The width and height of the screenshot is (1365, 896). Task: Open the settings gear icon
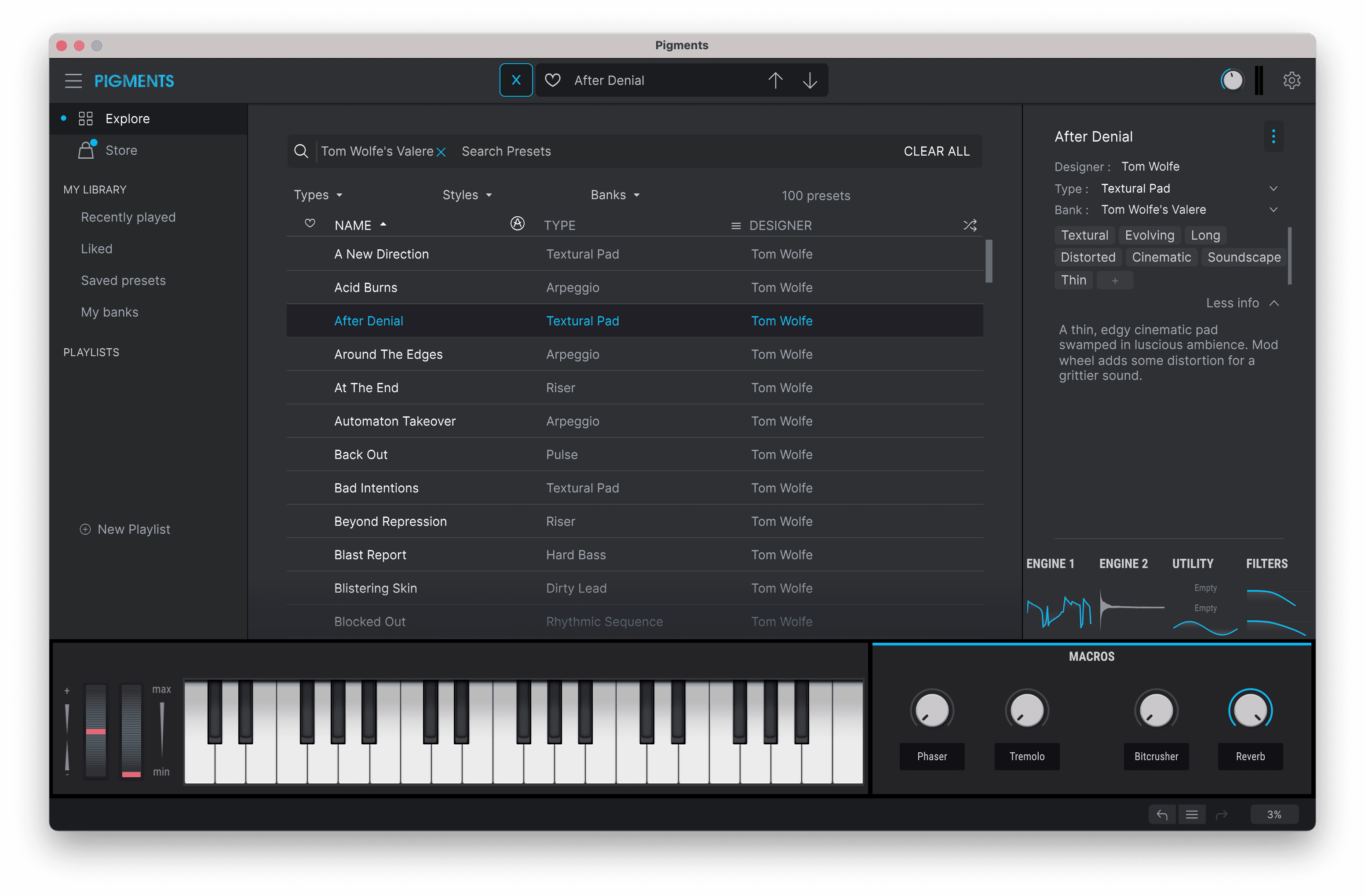click(1291, 80)
